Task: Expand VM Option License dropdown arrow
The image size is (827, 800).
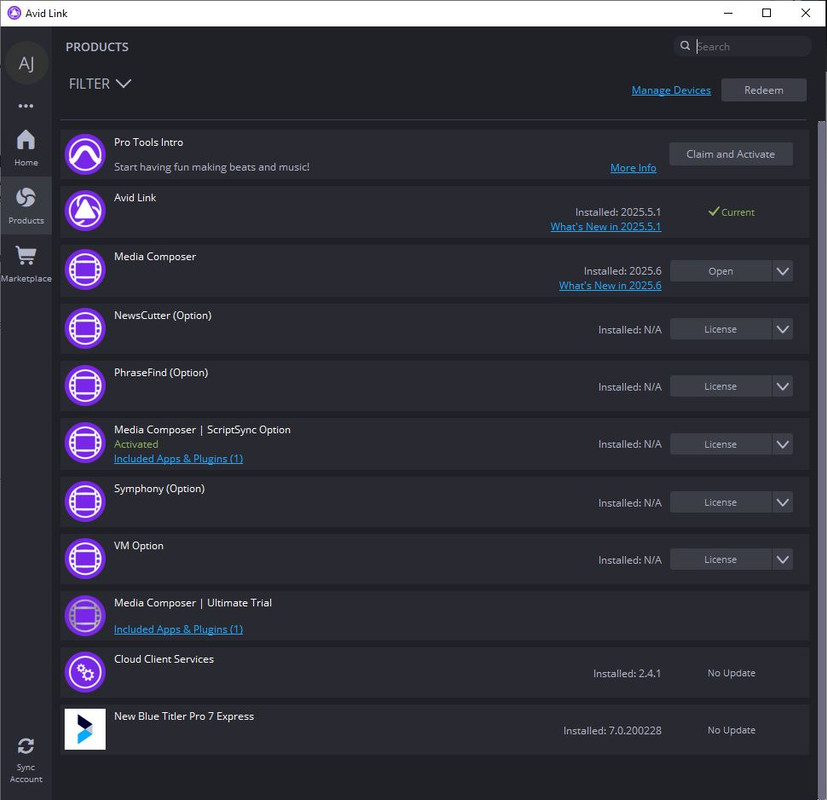Action: tap(783, 560)
